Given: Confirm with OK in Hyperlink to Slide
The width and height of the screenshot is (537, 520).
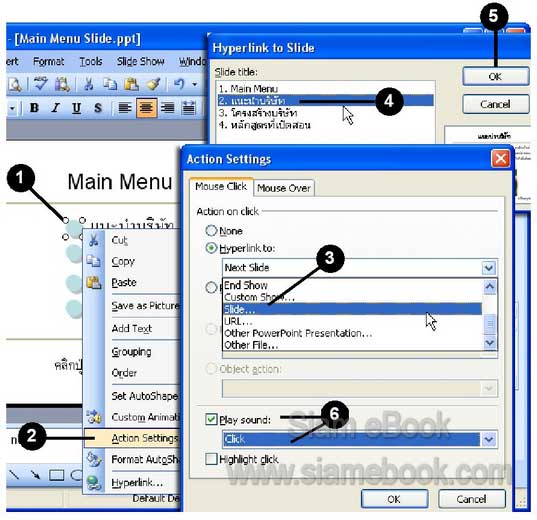Looking at the screenshot, I should (x=495, y=76).
